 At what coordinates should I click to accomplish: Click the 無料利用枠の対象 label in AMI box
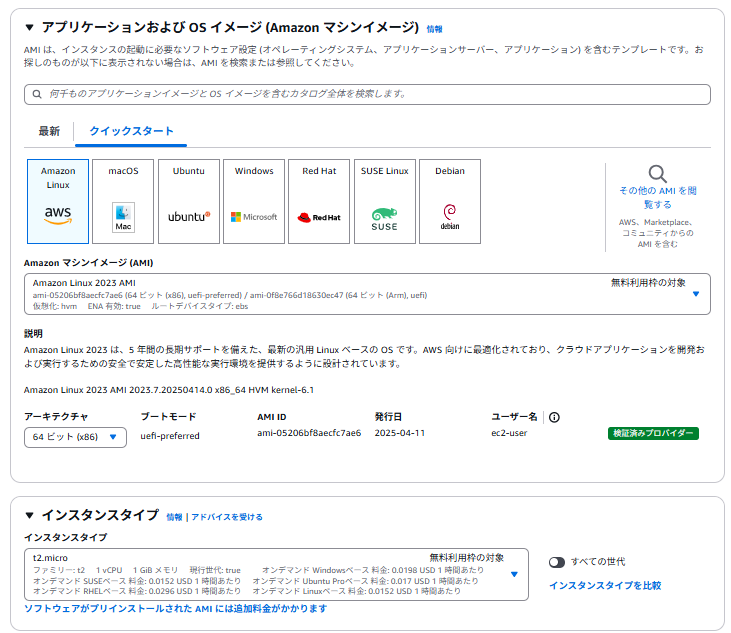tap(648, 282)
